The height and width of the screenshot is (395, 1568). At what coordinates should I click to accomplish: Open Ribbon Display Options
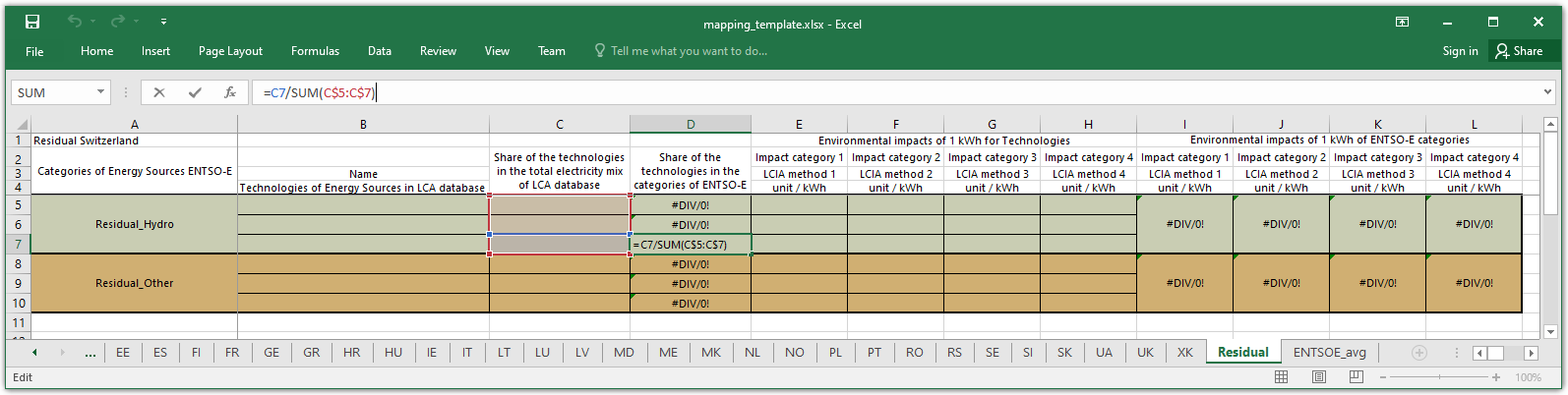pos(1402,22)
